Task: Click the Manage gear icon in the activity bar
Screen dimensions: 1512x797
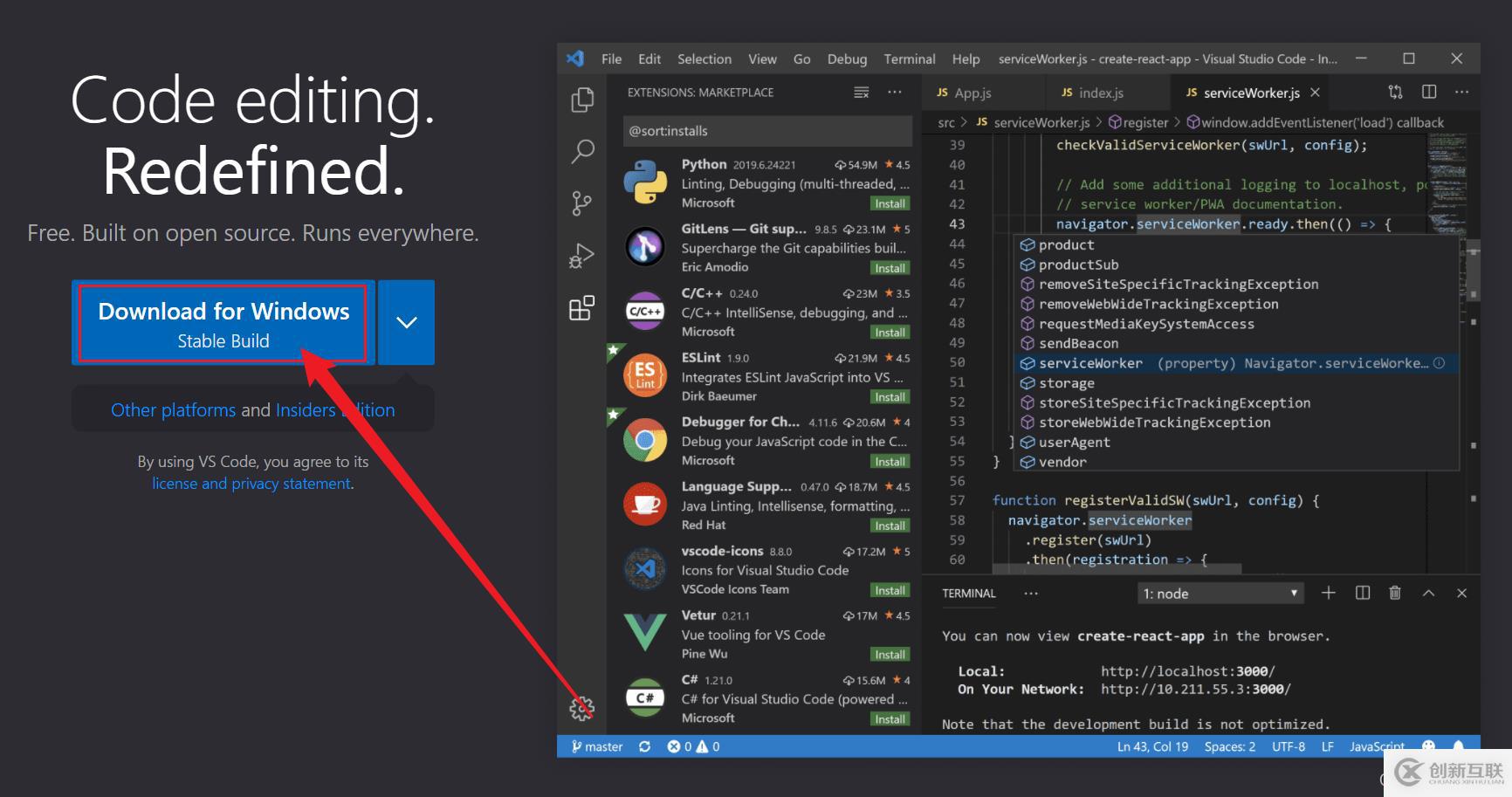Action: coord(581,708)
